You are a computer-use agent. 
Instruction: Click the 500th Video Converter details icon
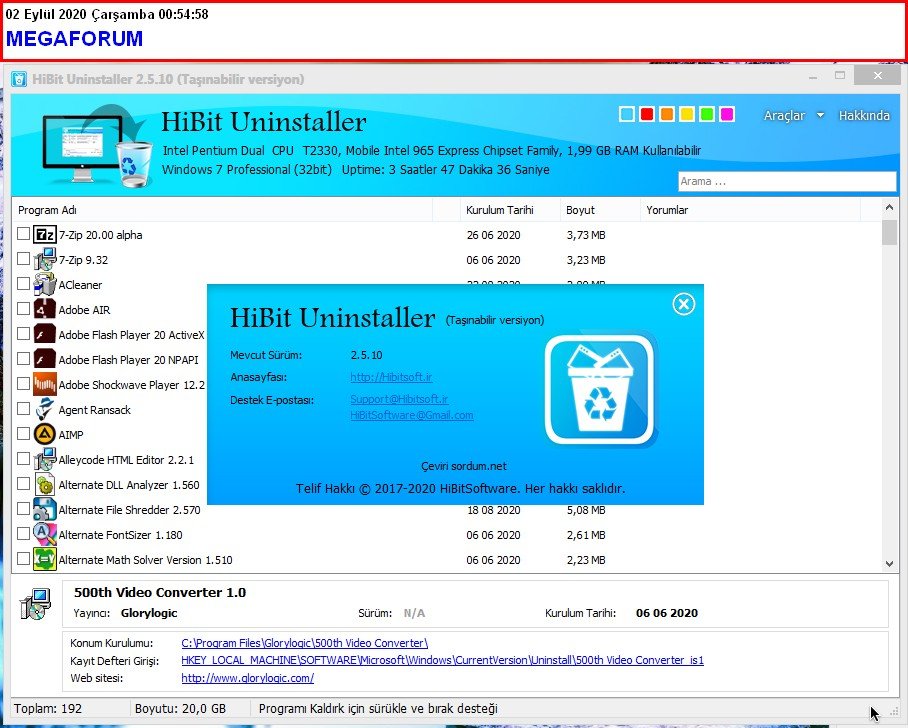(x=35, y=604)
